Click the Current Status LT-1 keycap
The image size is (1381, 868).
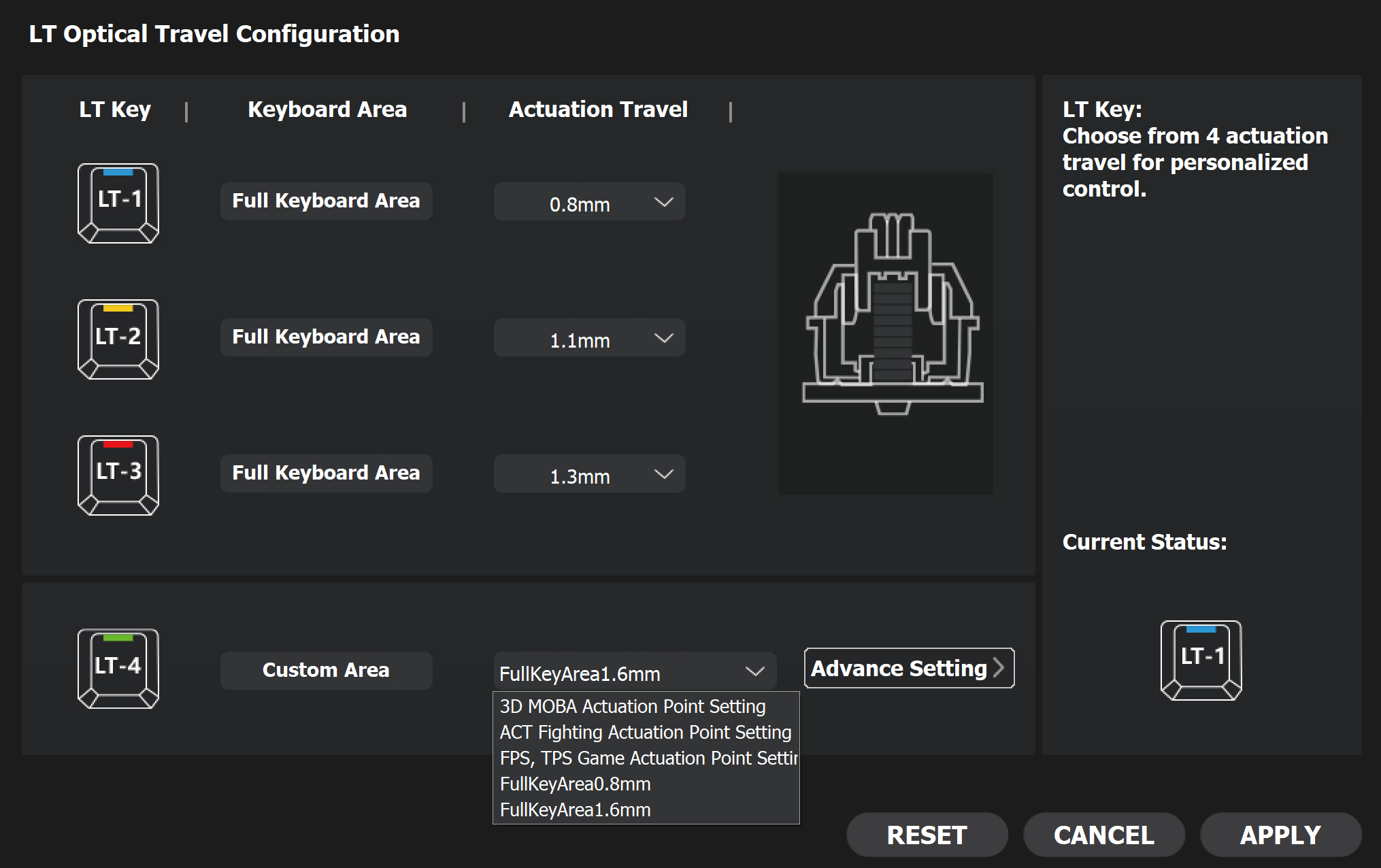[x=1201, y=661]
